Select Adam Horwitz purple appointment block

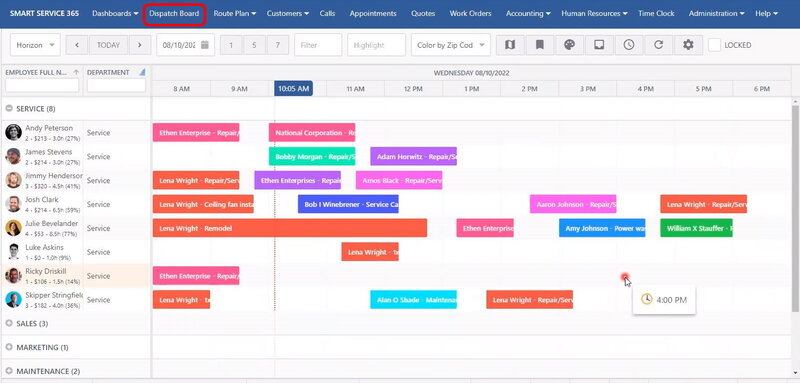coord(413,157)
